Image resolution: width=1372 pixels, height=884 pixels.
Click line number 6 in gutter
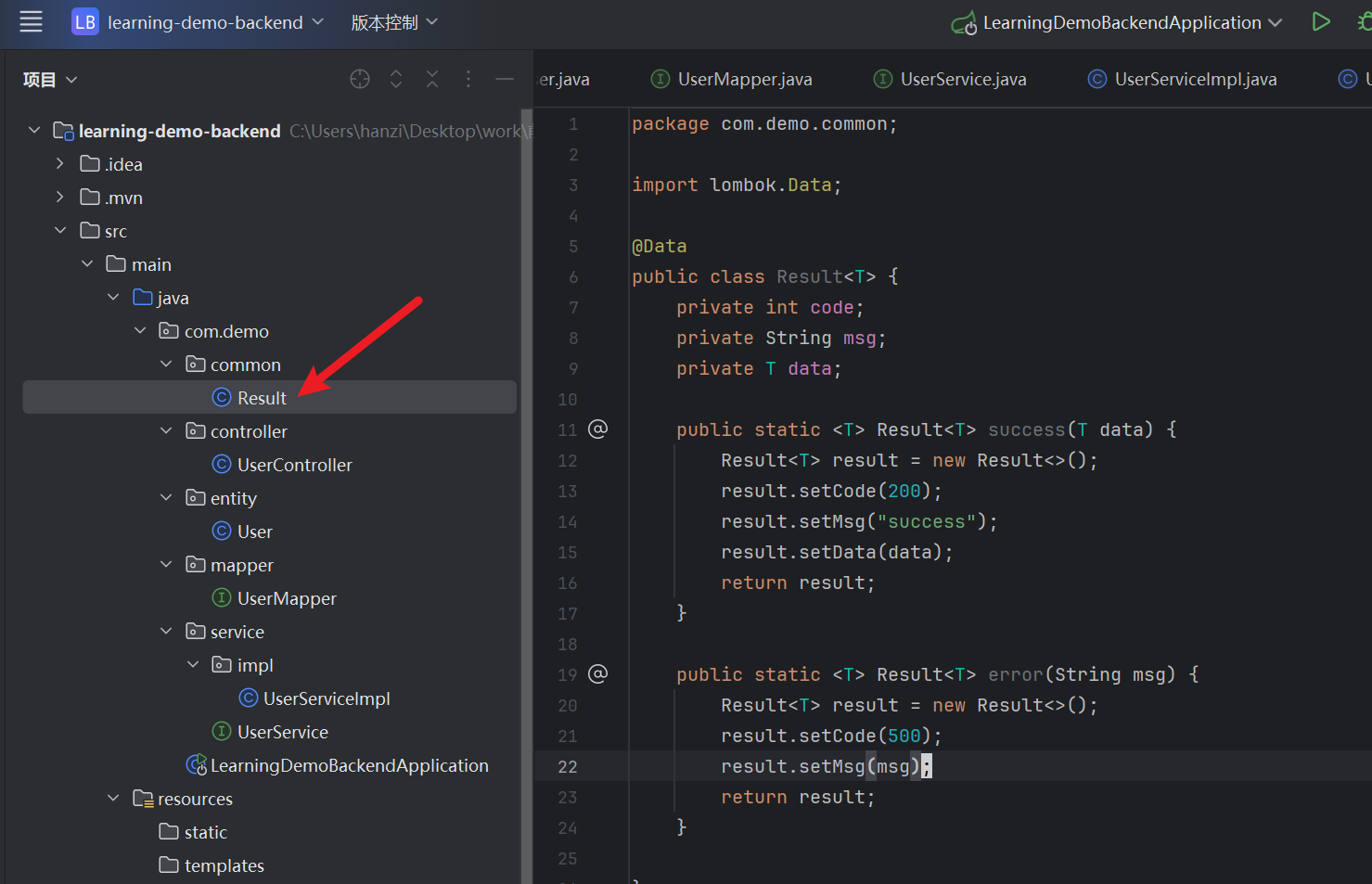click(573, 277)
